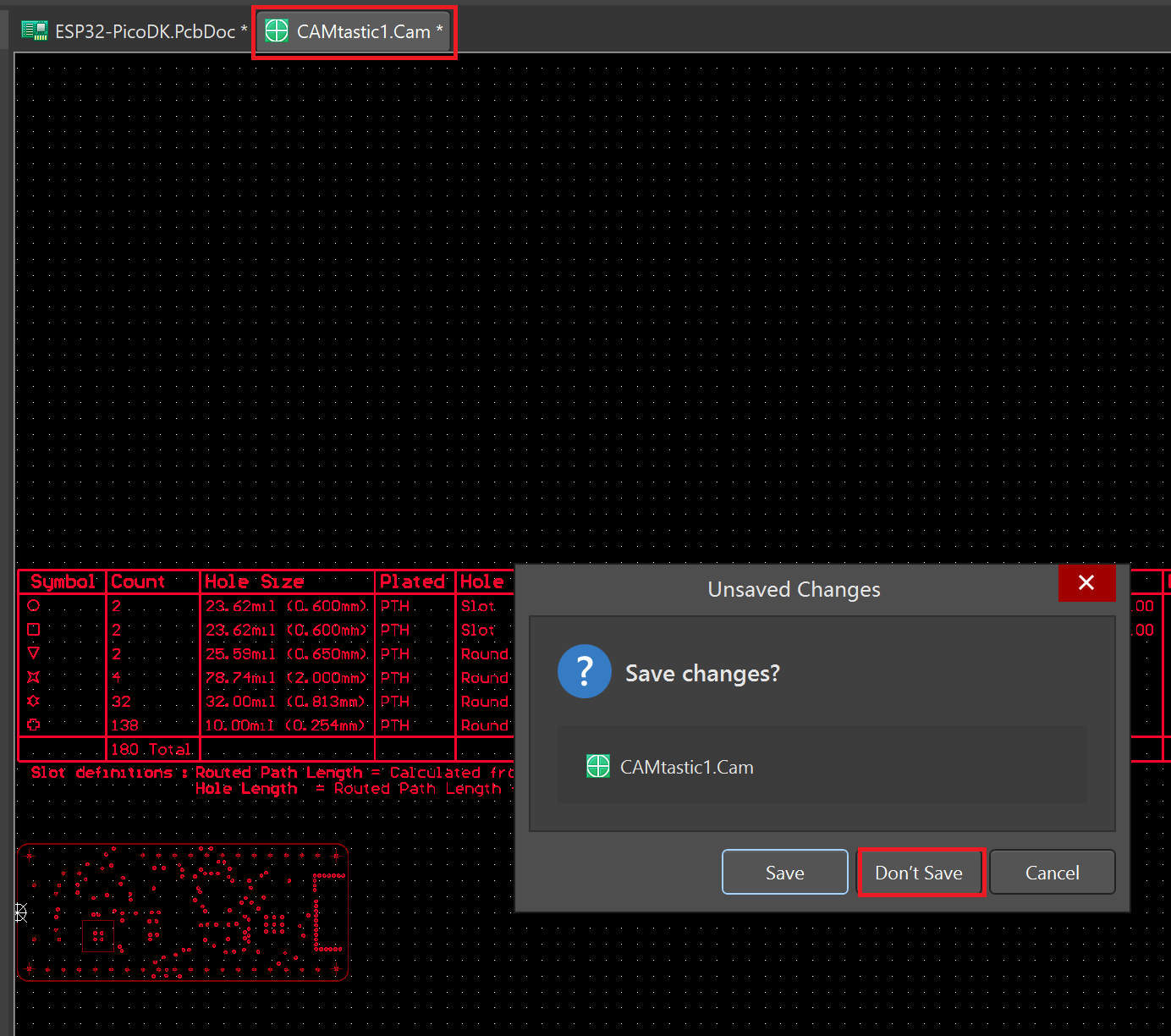Select the CAMtastic1.Cam entry in the dialog
Screen dimensions: 1171x1036
[x=686, y=767]
